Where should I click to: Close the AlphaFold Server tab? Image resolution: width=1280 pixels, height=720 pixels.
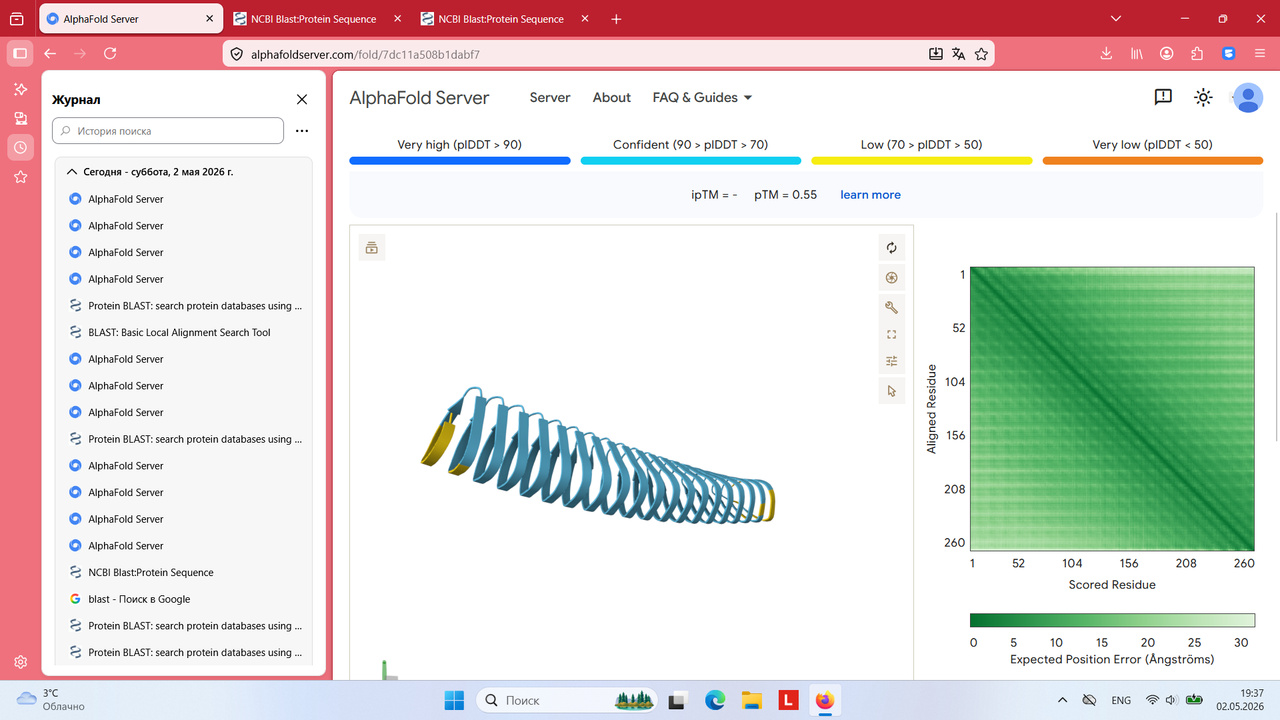[x=209, y=19]
